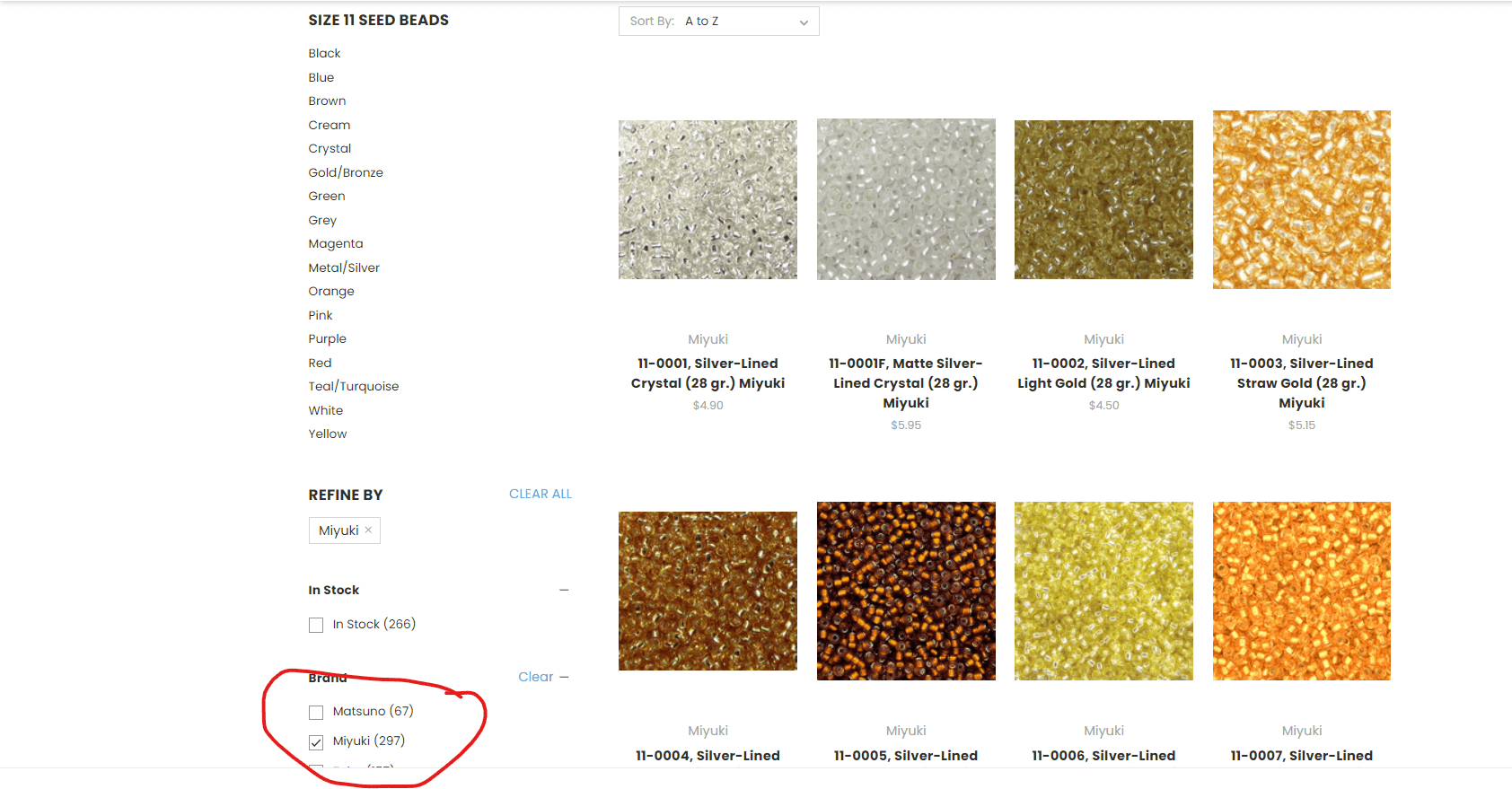The image size is (1512, 789).
Task: View the 11-0006 yellow bead image
Action: 1103,591
